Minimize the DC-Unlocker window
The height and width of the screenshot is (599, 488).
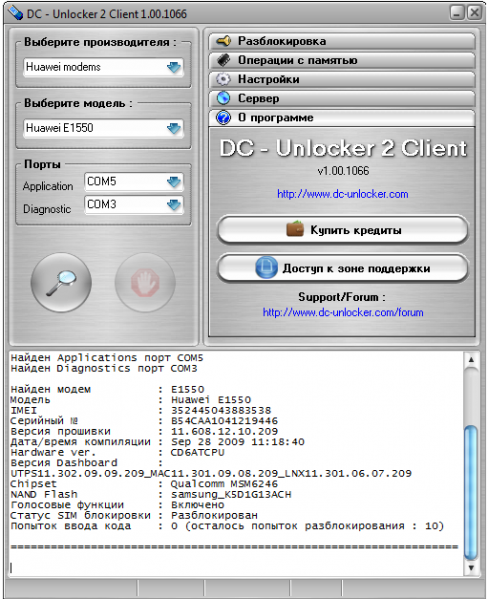pos(457,13)
